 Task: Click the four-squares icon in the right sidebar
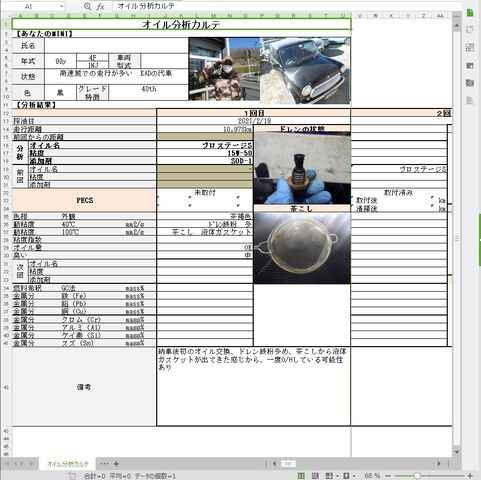click(x=470, y=47)
